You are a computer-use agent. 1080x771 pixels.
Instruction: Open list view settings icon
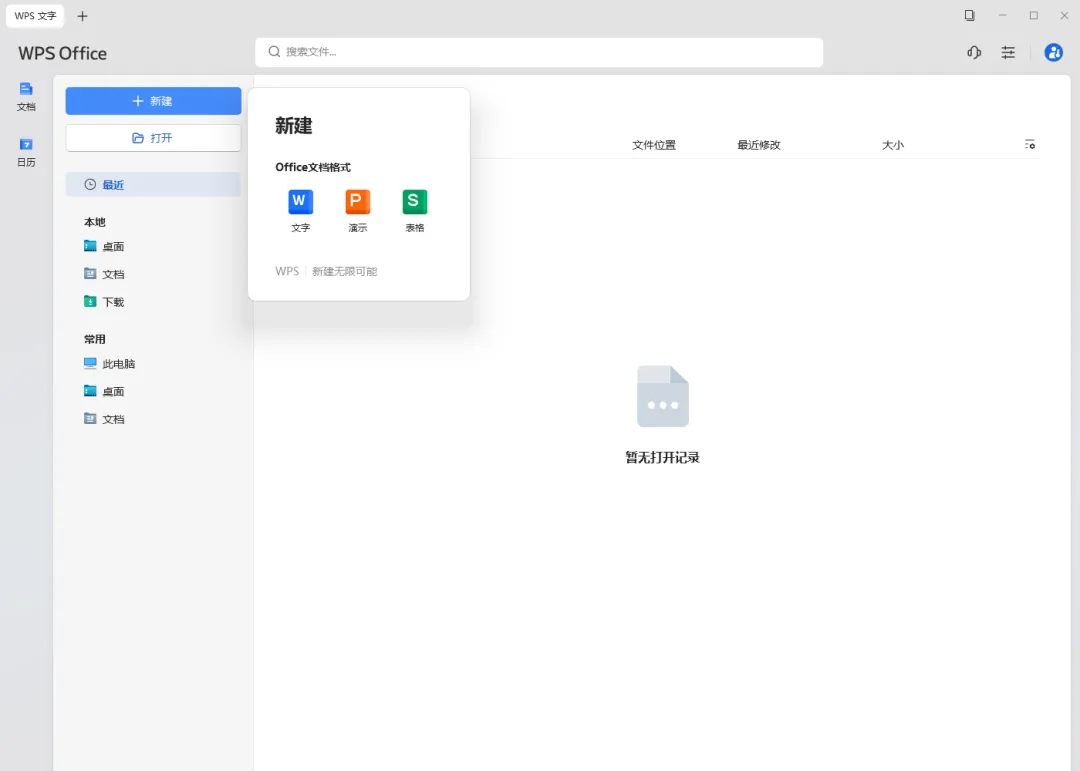point(1029,145)
